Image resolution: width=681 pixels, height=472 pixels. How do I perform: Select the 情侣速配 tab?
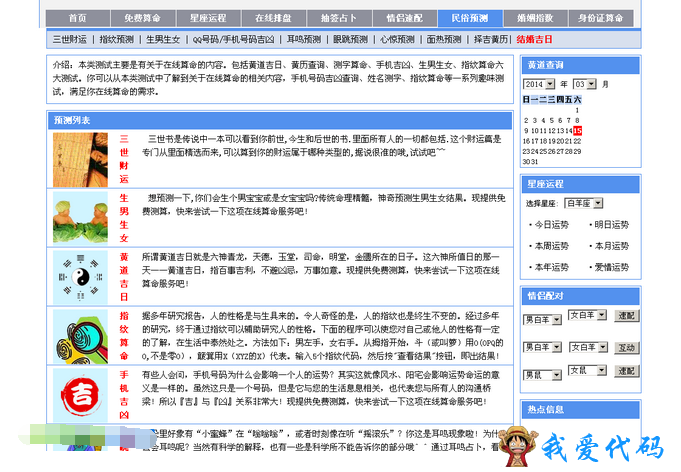405,18
